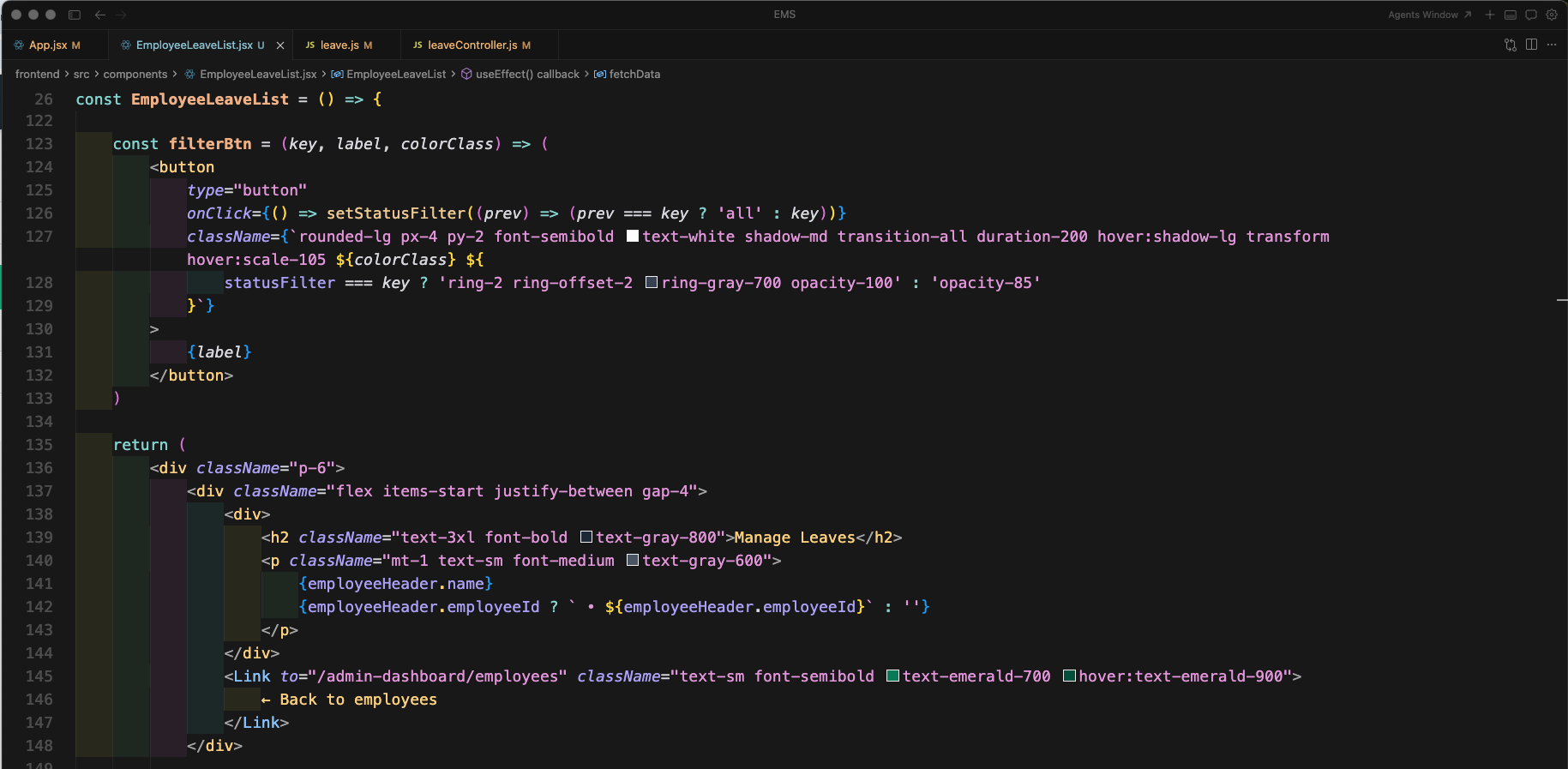Click the variable icon beside fetchData
This screenshot has height=769, width=1568.
coord(600,75)
